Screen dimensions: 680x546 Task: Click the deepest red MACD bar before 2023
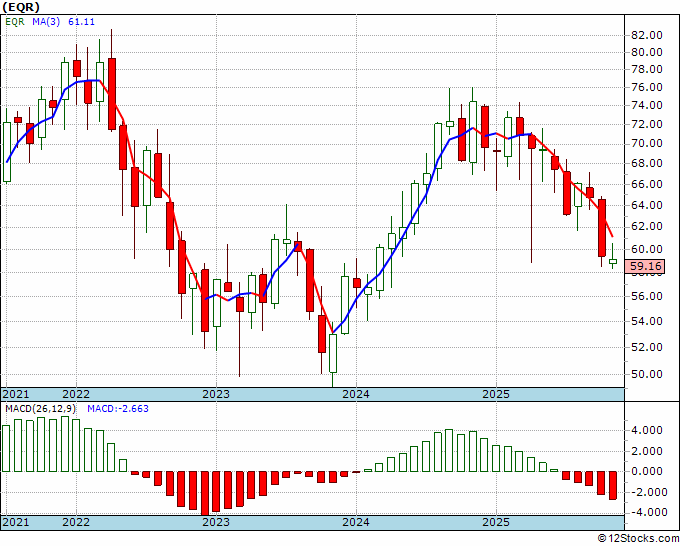(x=205, y=493)
